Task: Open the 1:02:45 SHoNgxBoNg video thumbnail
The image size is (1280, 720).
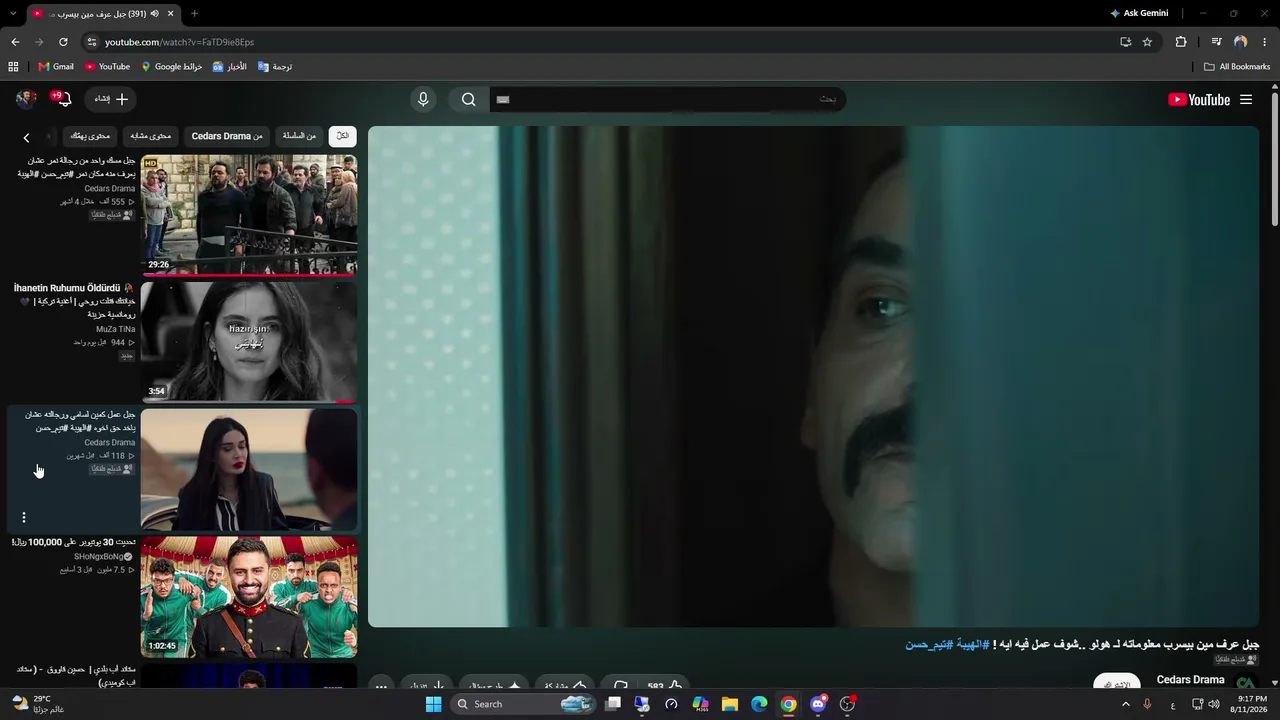Action: [249, 596]
